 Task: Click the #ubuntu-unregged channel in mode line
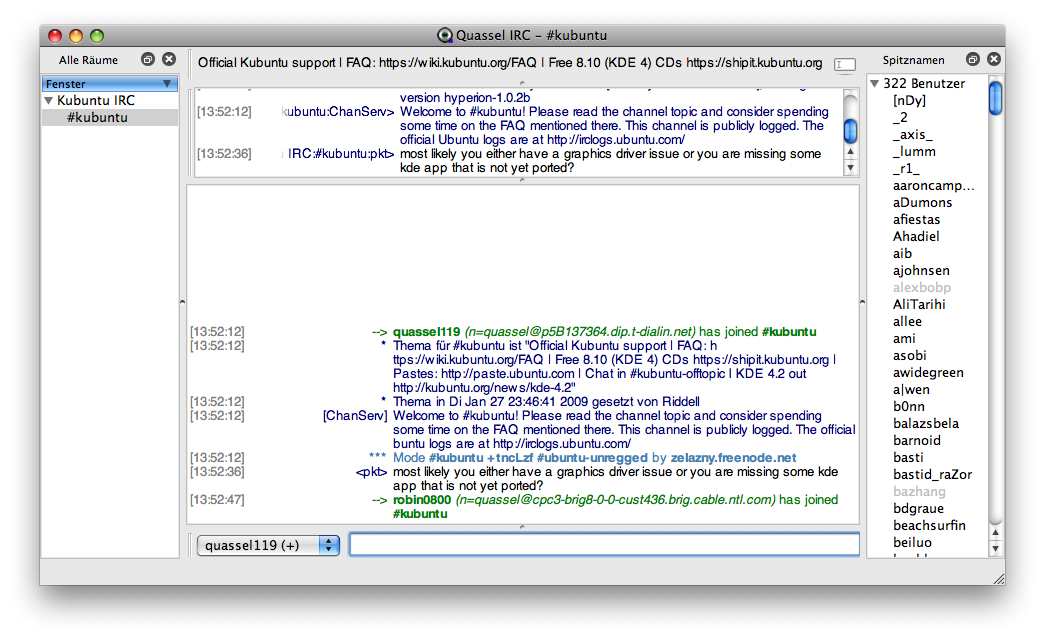tap(592, 458)
